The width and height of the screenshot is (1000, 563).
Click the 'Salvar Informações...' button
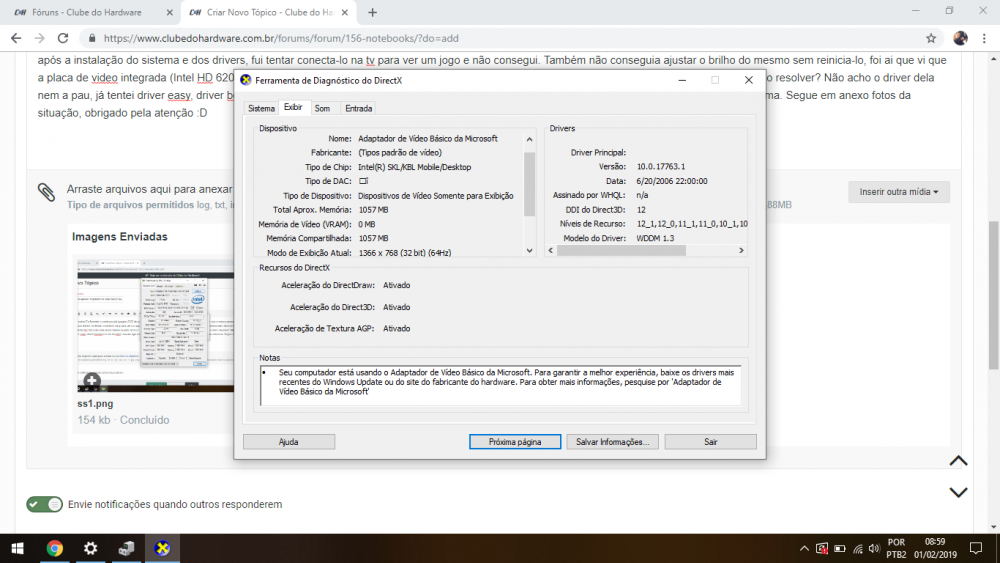[x=612, y=441]
